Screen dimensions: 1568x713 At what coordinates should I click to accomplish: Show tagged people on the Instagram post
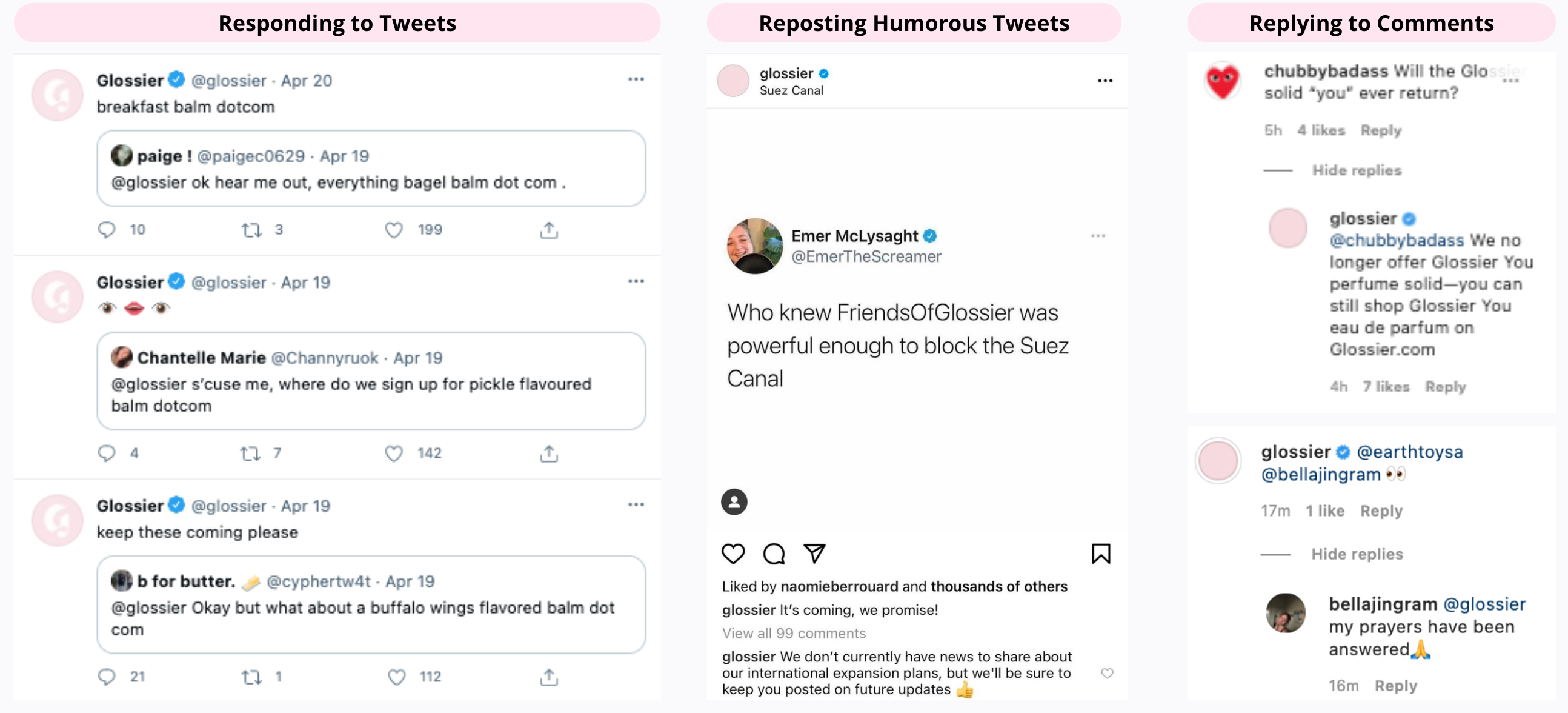(734, 502)
